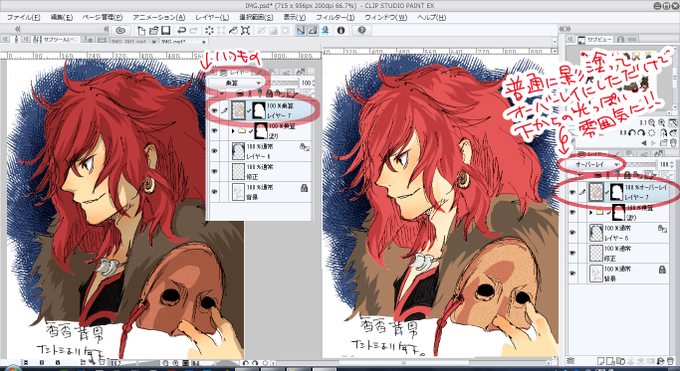The image size is (680, 371).
Task: Hide 塗り folder in right layer panel
Action: pos(572,213)
